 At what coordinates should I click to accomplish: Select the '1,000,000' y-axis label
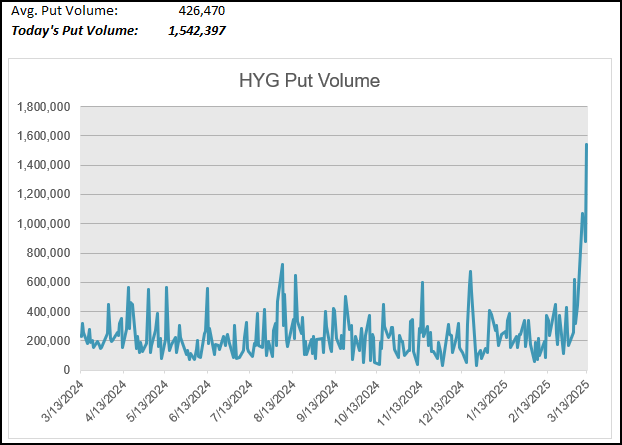(x=44, y=224)
